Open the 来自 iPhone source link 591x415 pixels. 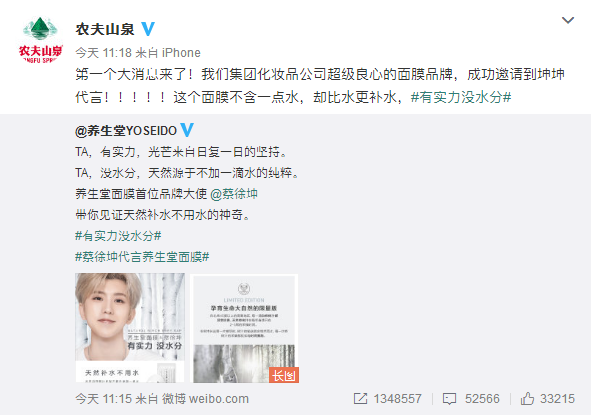168,53
